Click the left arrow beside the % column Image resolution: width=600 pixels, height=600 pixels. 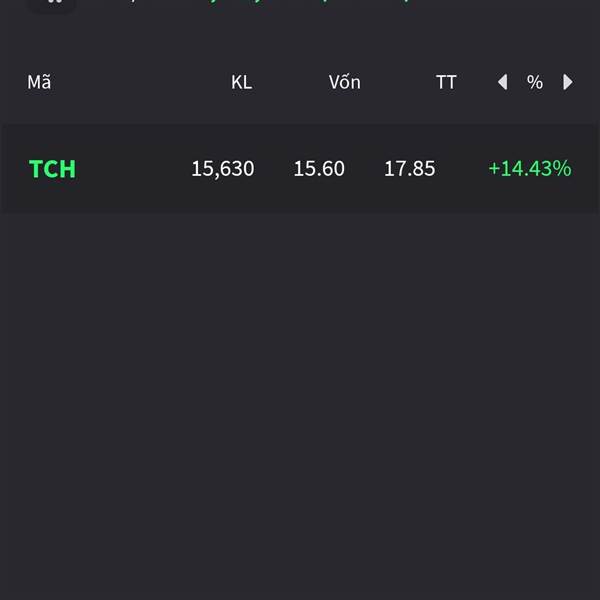[x=502, y=82]
